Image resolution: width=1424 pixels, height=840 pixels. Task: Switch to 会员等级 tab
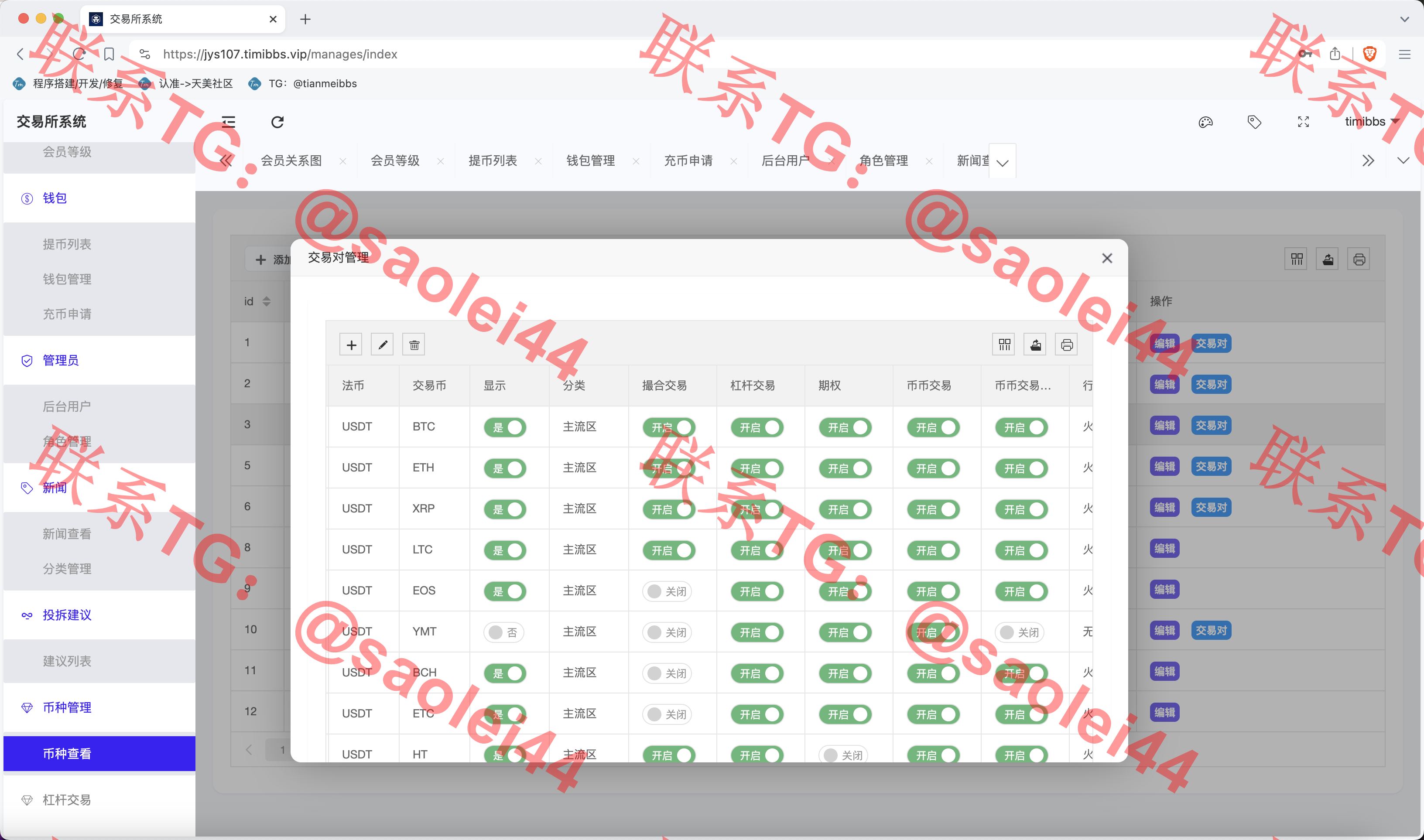tap(395, 161)
